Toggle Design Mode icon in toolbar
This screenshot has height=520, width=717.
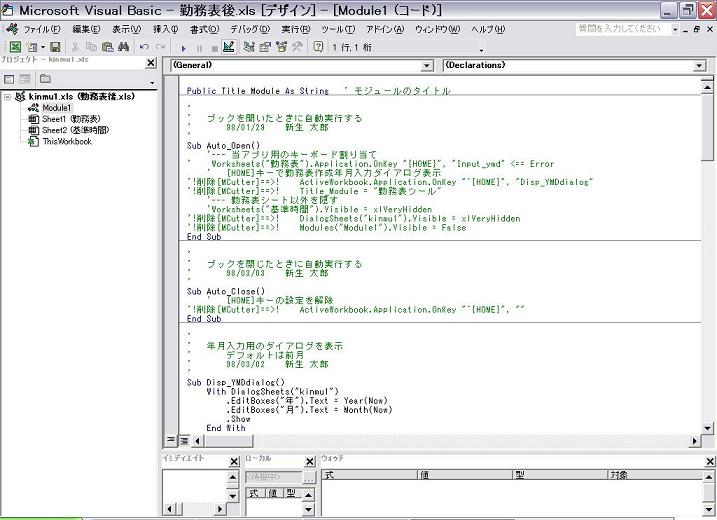[x=229, y=47]
